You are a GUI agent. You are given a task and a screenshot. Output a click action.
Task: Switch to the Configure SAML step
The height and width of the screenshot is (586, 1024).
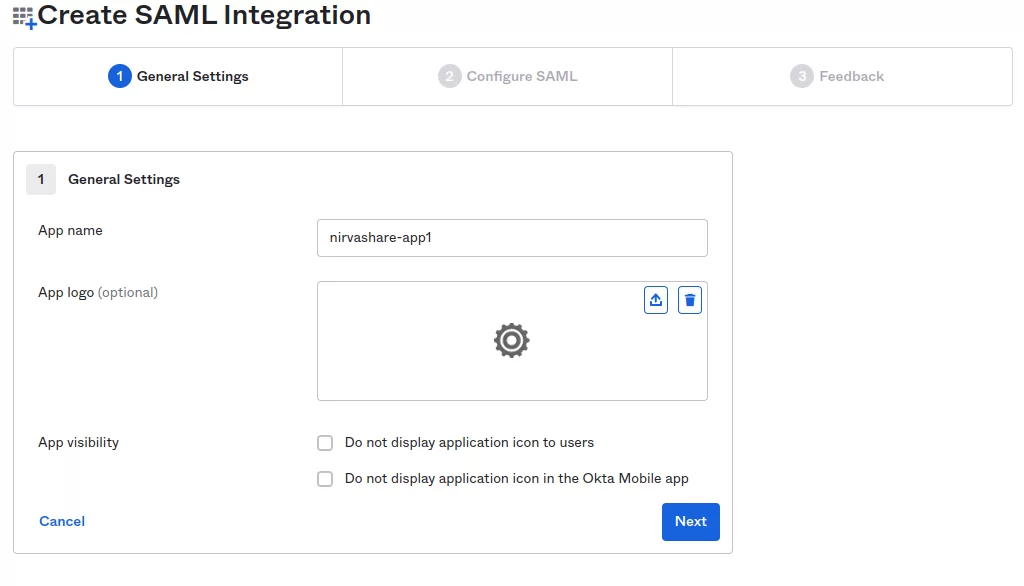[x=507, y=75]
